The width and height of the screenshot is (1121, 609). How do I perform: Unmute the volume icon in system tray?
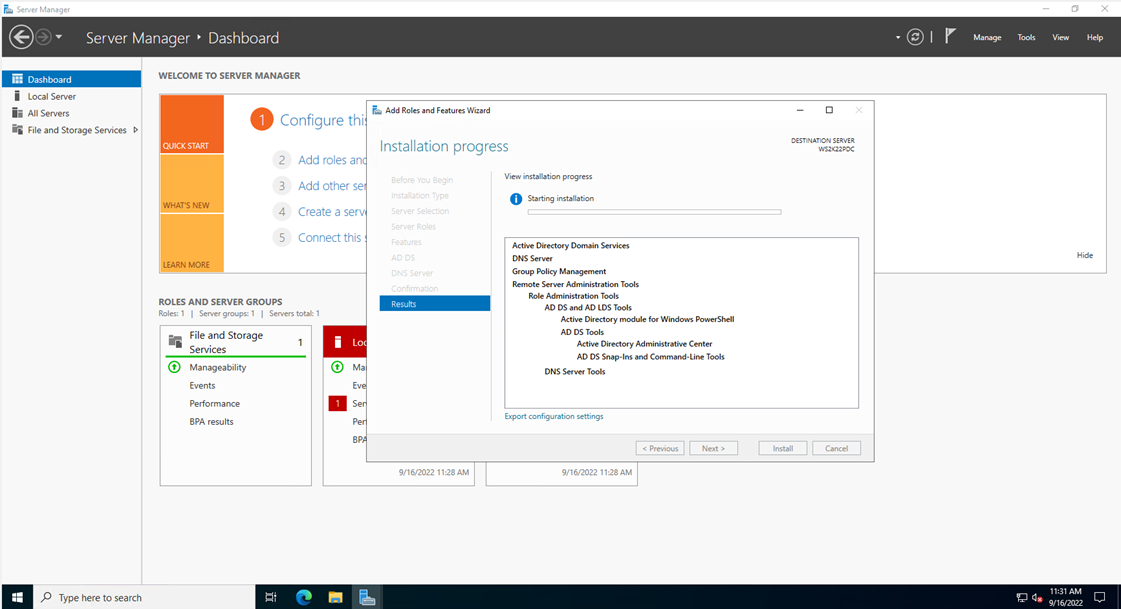pos(1037,597)
